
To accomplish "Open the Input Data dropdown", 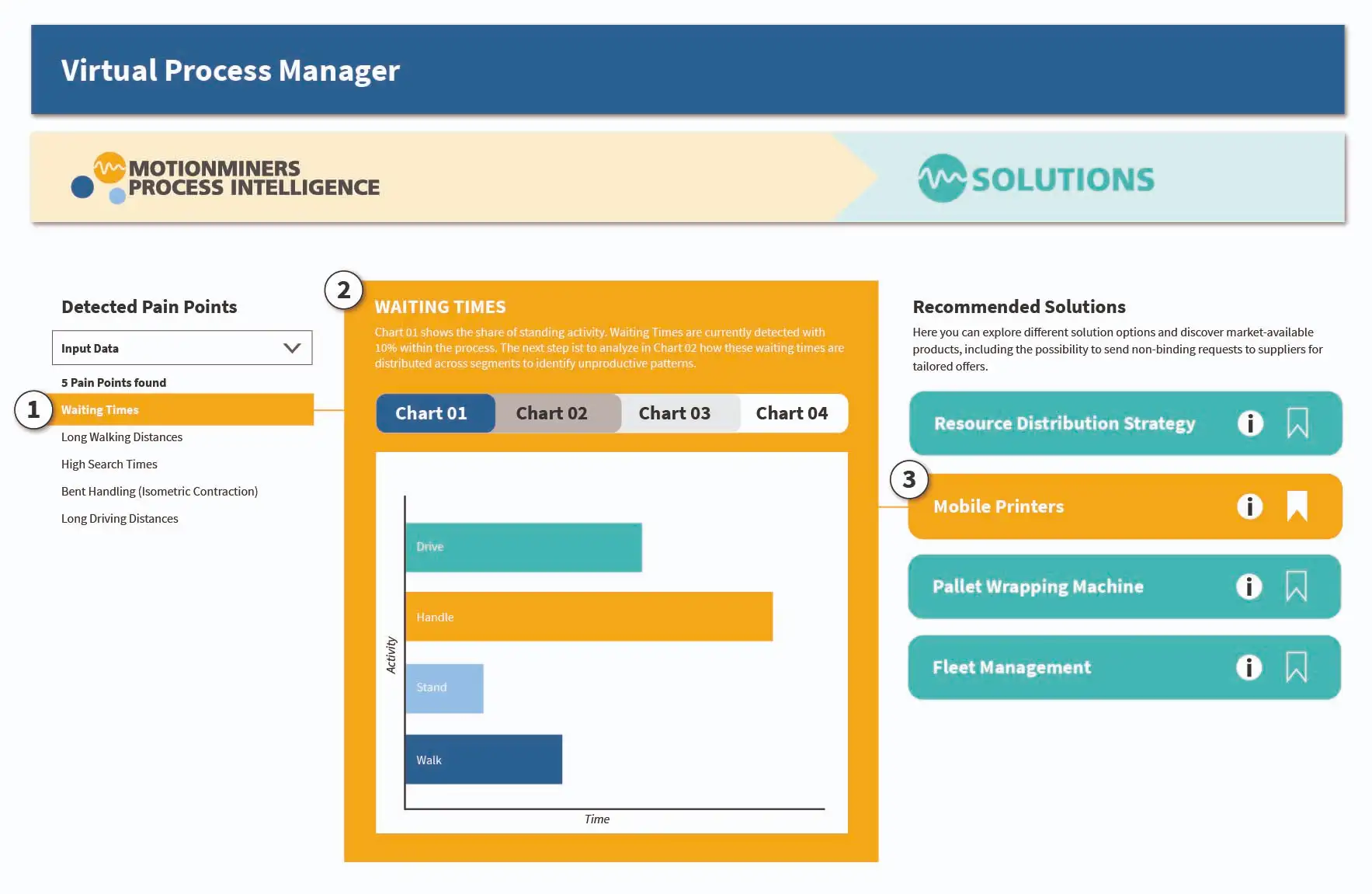I will 182,347.
